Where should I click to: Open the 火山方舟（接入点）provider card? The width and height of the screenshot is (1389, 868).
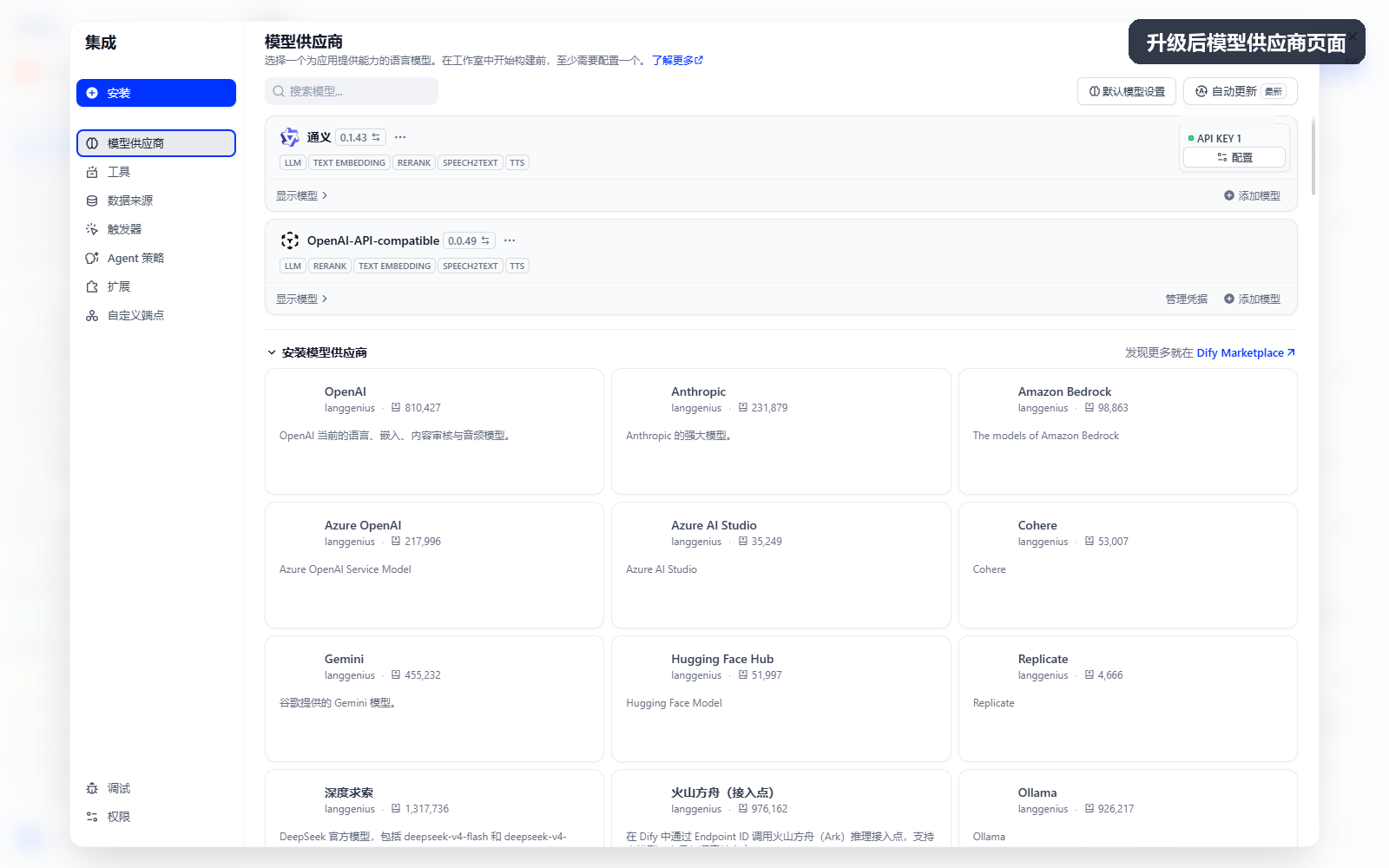click(781, 808)
